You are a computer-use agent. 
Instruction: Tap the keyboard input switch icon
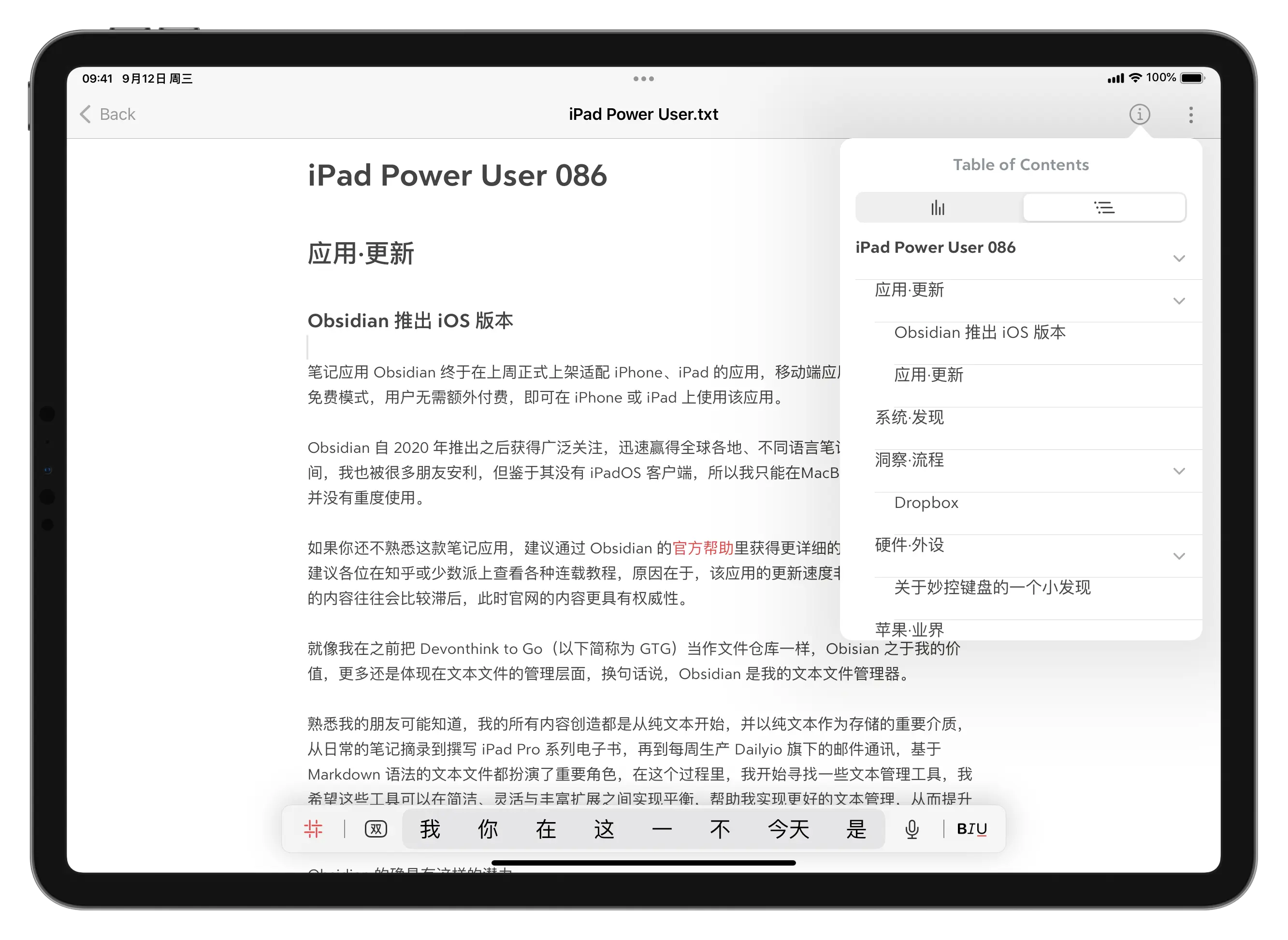(376, 828)
